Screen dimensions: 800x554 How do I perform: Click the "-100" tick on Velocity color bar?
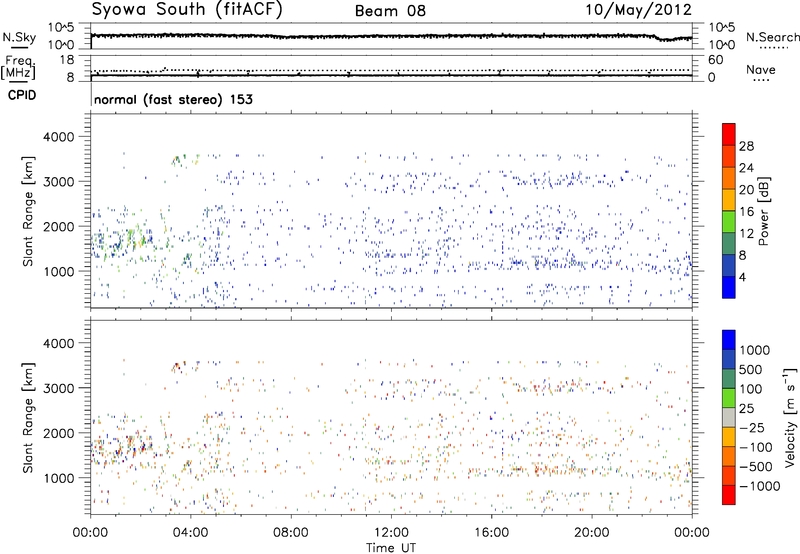tap(756, 447)
